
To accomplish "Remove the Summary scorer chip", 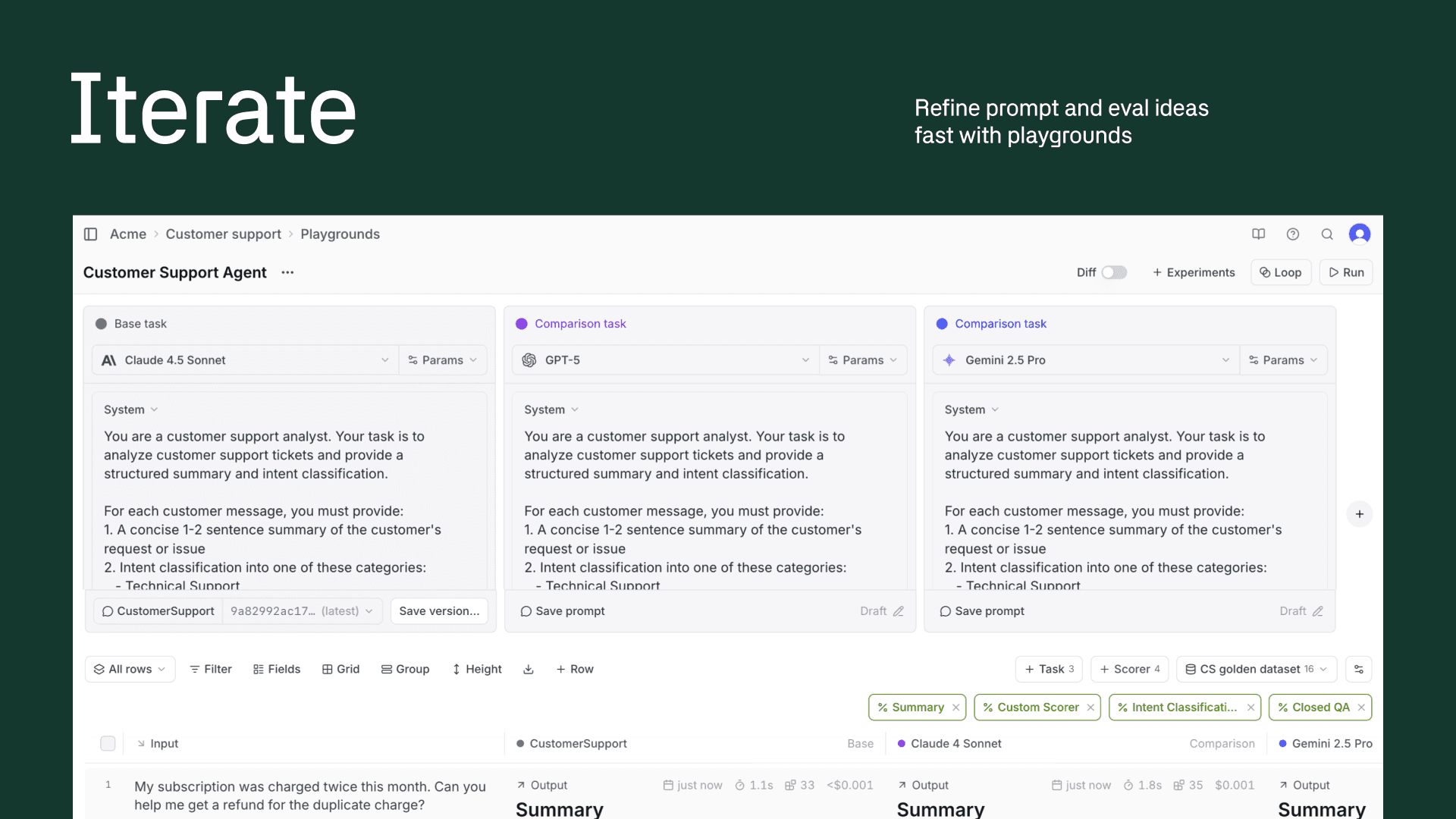I will (956, 708).
